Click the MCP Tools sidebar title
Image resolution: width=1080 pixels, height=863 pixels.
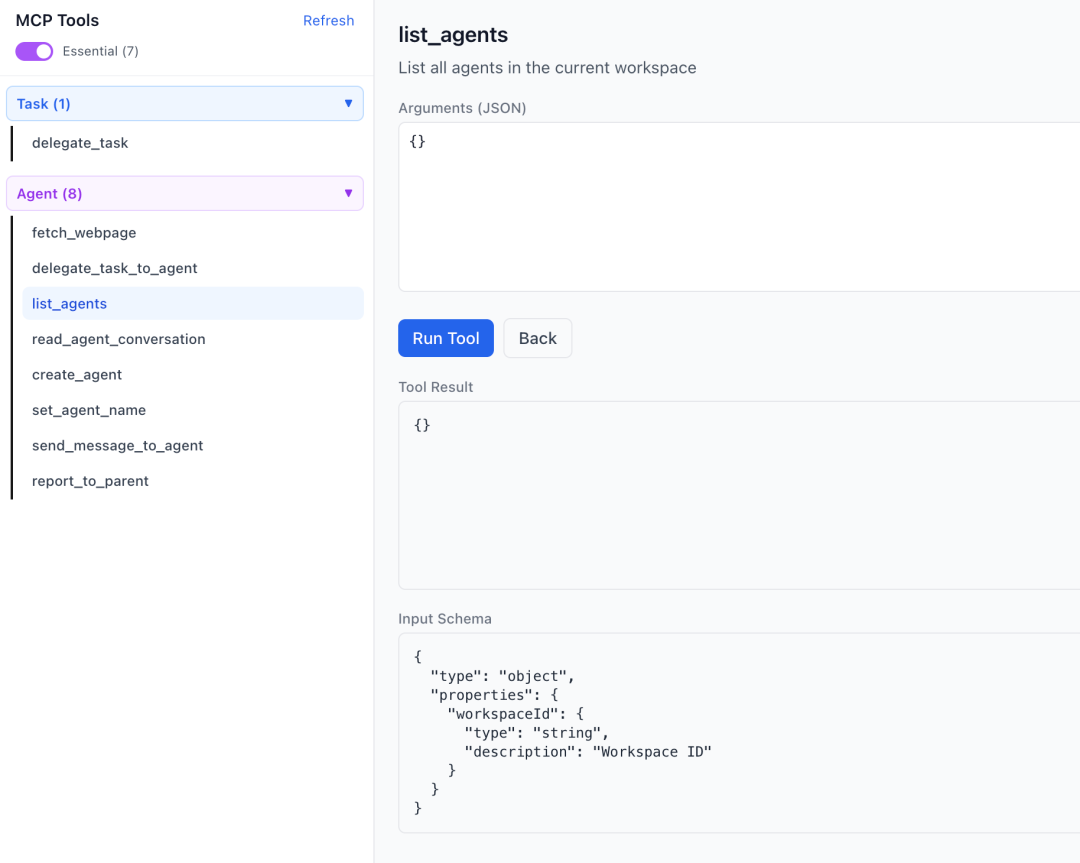point(57,21)
